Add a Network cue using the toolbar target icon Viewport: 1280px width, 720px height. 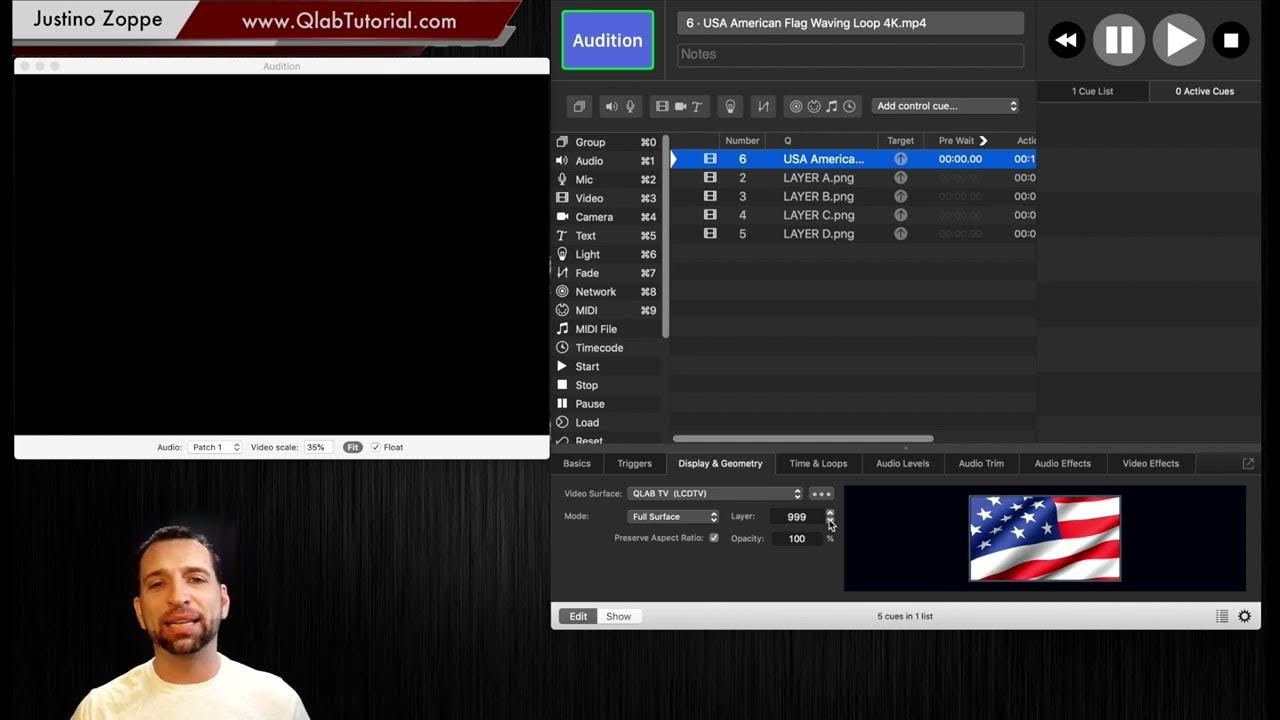pos(796,106)
